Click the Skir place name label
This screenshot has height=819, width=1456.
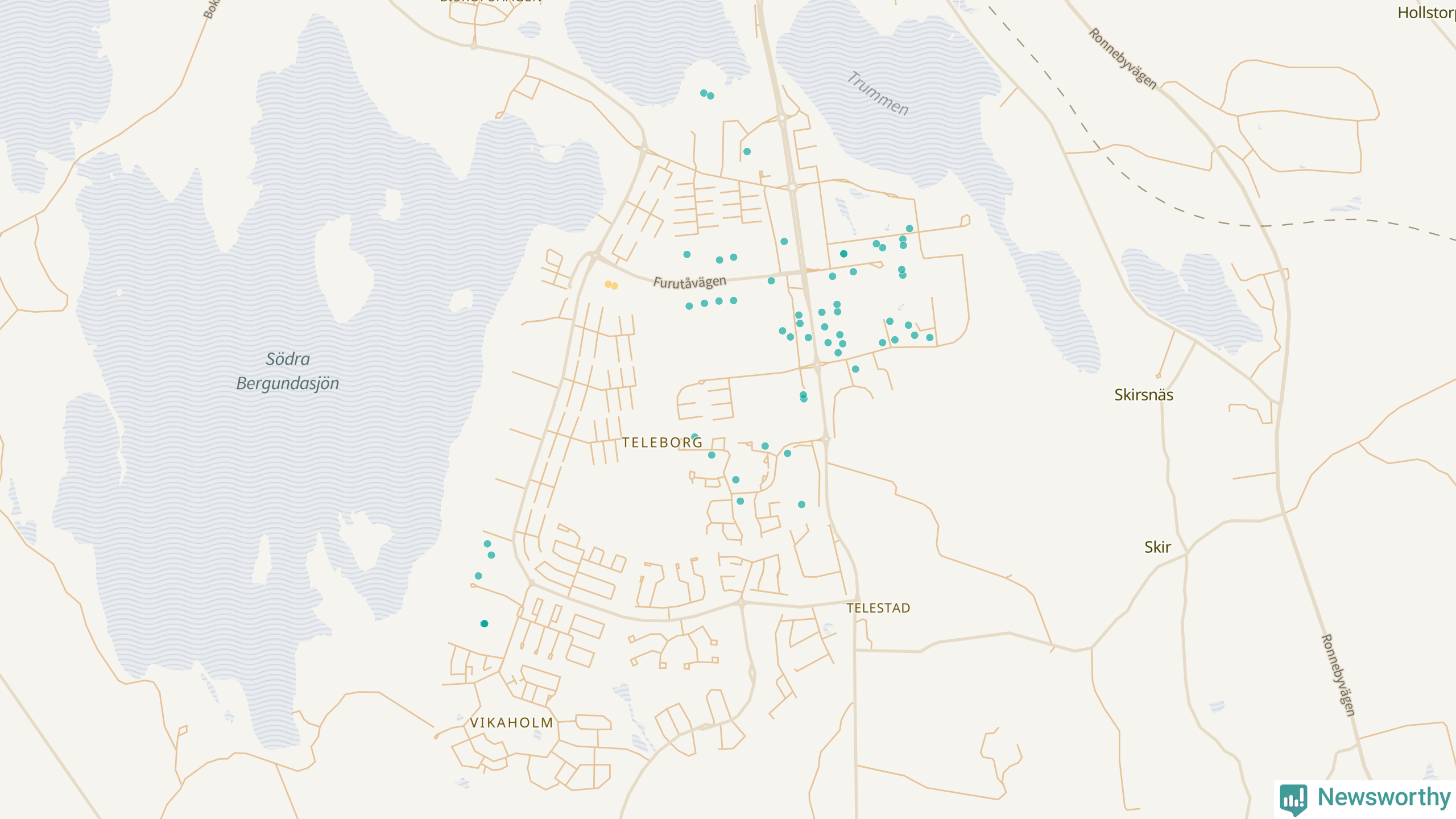coord(1157,547)
